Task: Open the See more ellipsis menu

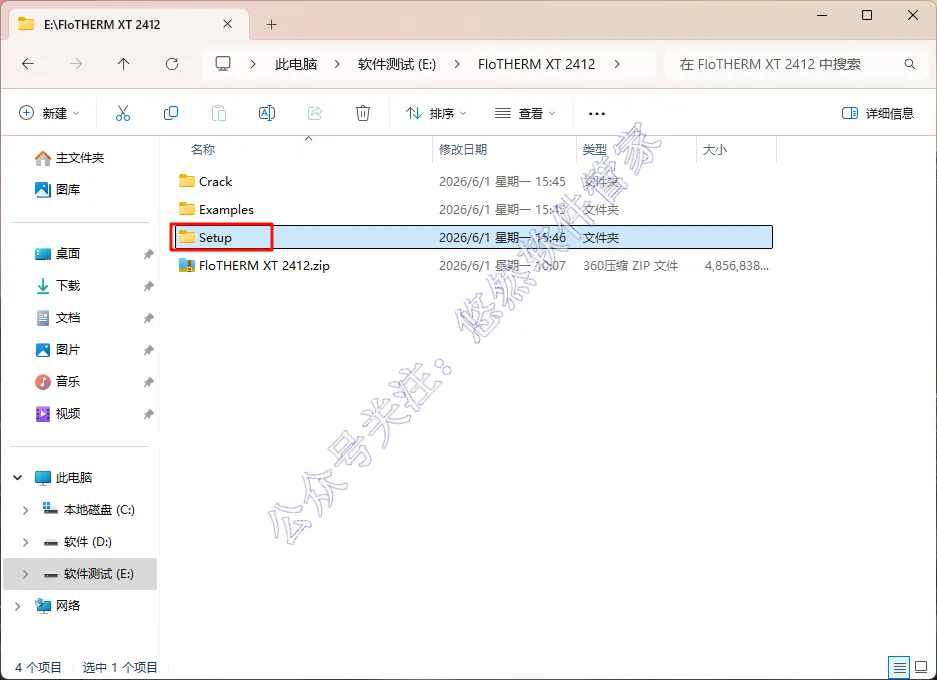Action: point(596,114)
